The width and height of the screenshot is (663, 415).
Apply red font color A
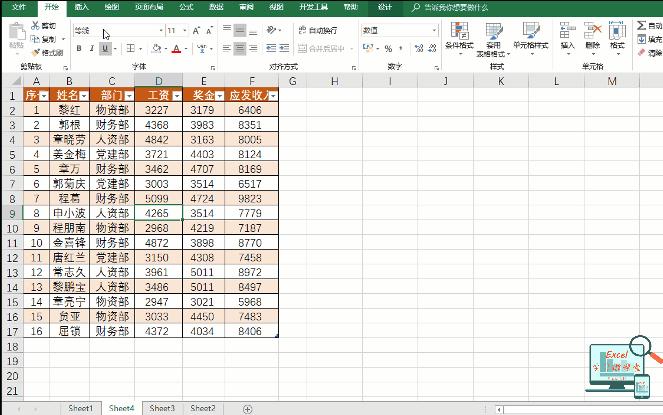pos(176,49)
